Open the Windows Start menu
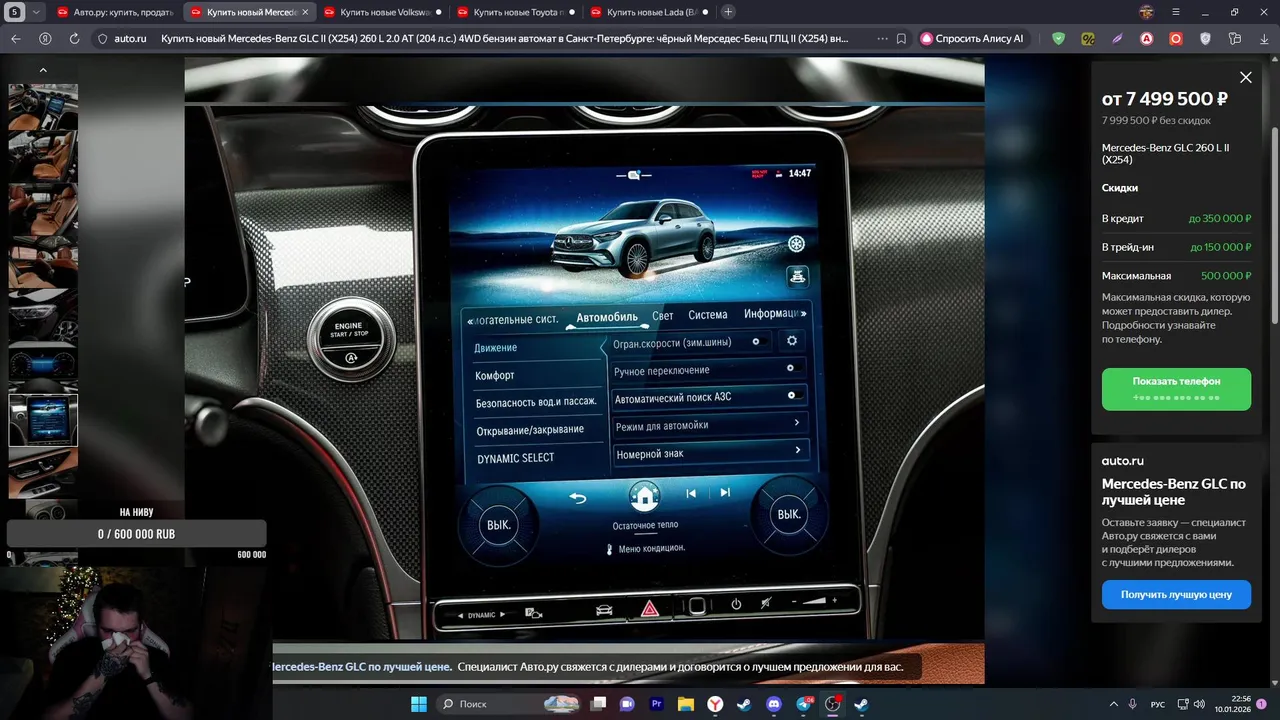This screenshot has width=1280, height=720. coord(418,704)
